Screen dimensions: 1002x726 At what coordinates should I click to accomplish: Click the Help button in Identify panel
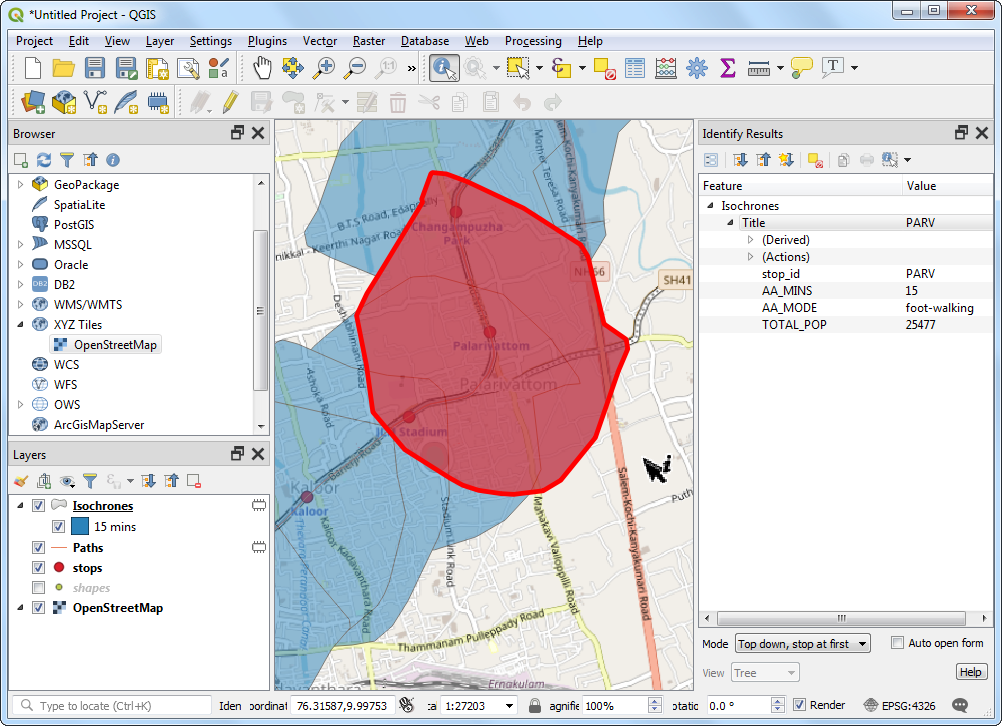tap(970, 672)
